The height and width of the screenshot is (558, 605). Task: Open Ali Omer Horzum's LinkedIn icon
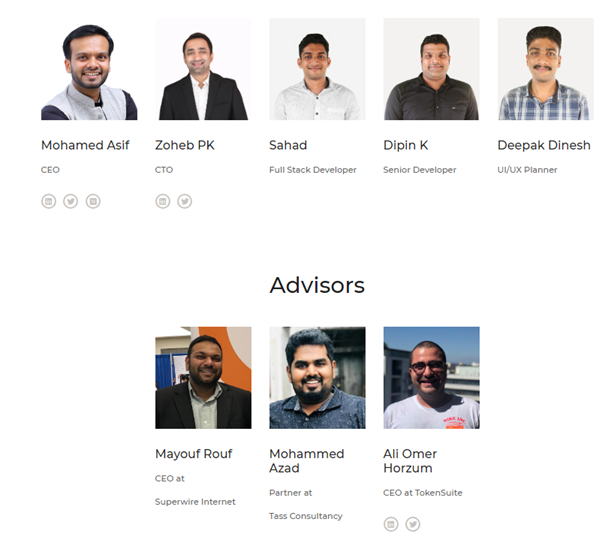[391, 524]
